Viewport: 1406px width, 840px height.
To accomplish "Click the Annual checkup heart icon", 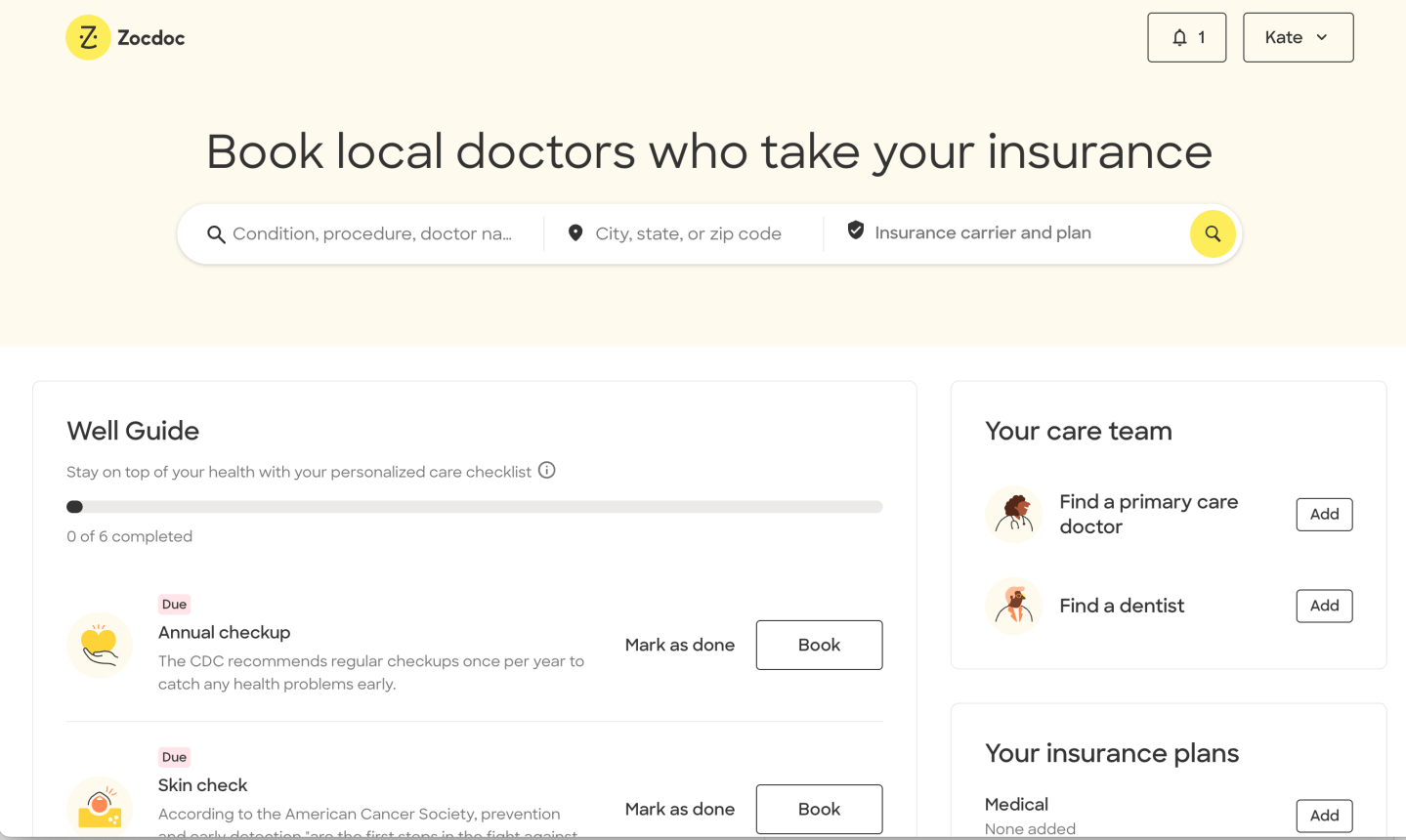I will point(100,646).
